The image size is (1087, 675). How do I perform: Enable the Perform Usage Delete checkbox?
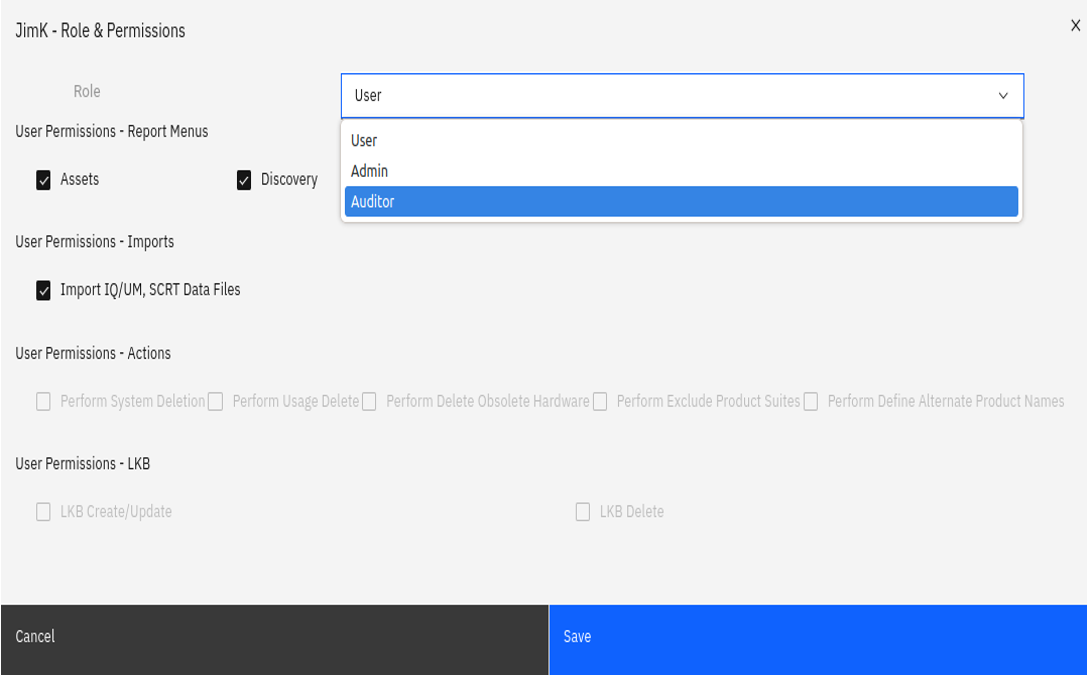216,402
